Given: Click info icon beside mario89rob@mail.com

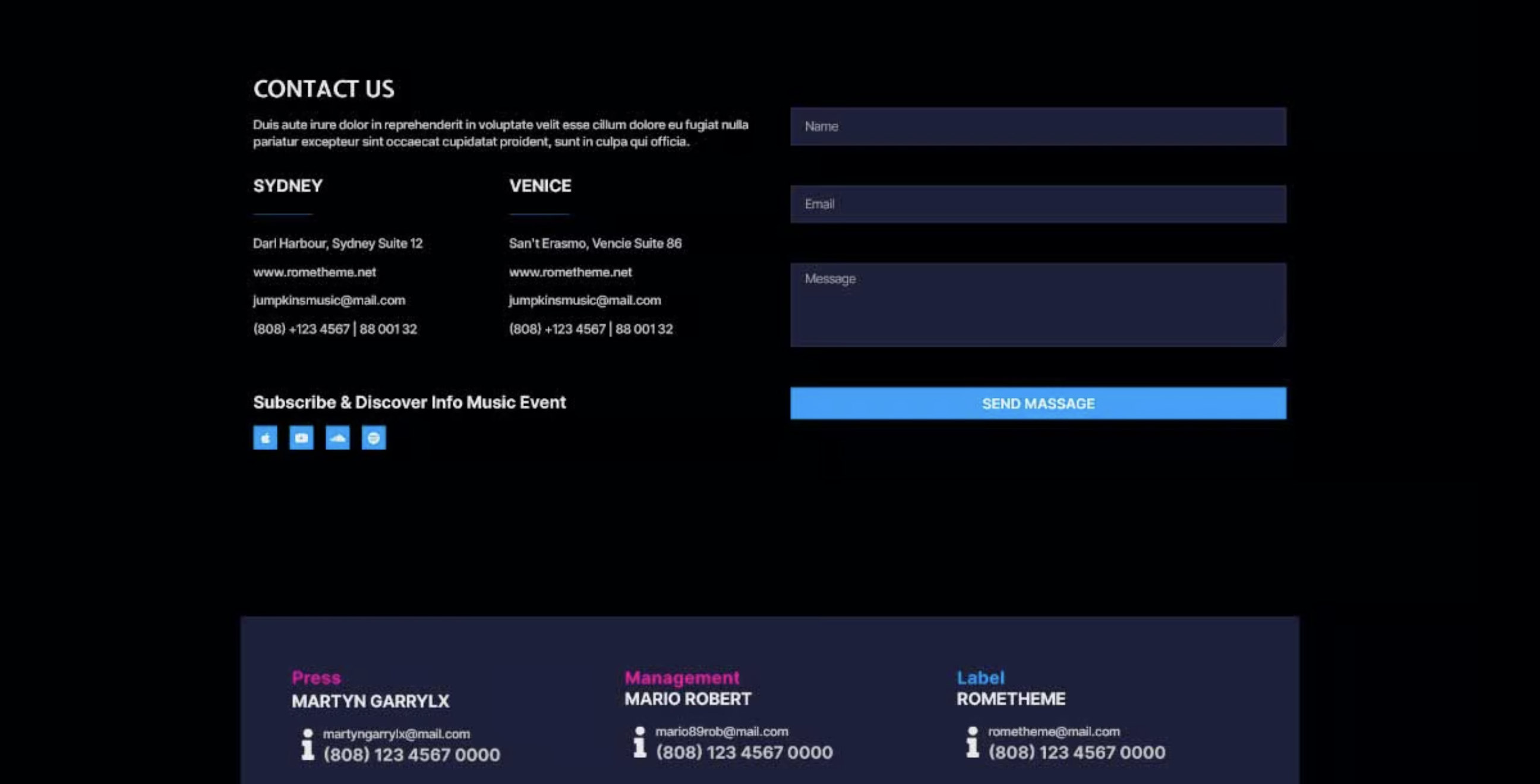Looking at the screenshot, I should tap(640, 742).
